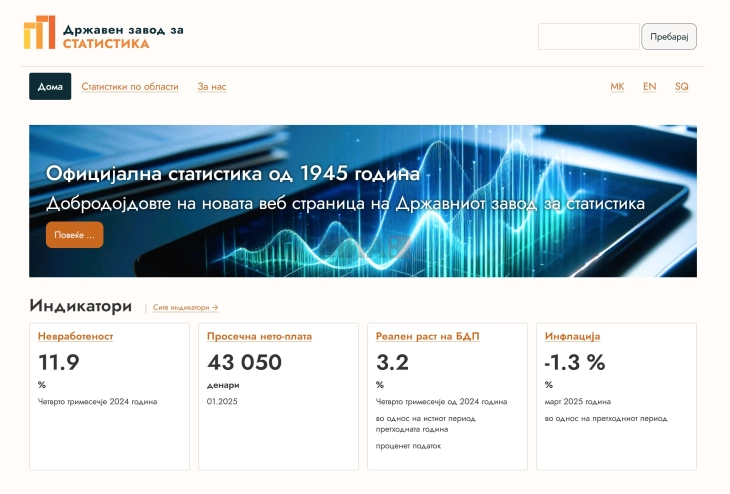Switch language to MK
The height and width of the screenshot is (494, 730).
[617, 87]
